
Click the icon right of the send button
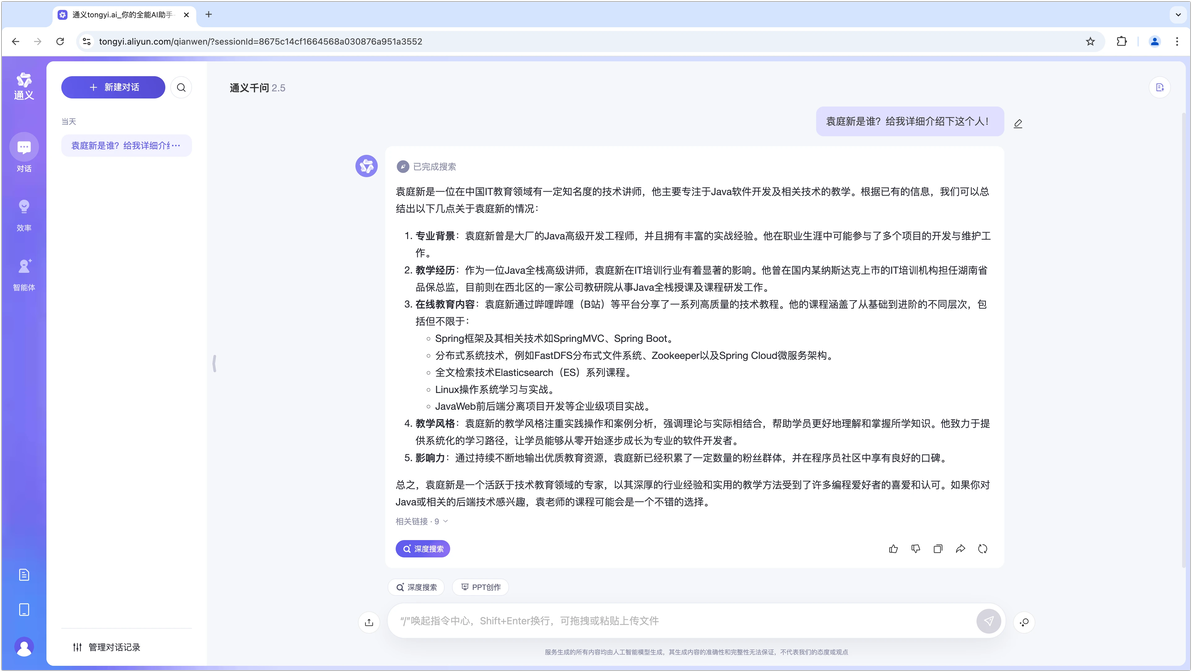1024,622
